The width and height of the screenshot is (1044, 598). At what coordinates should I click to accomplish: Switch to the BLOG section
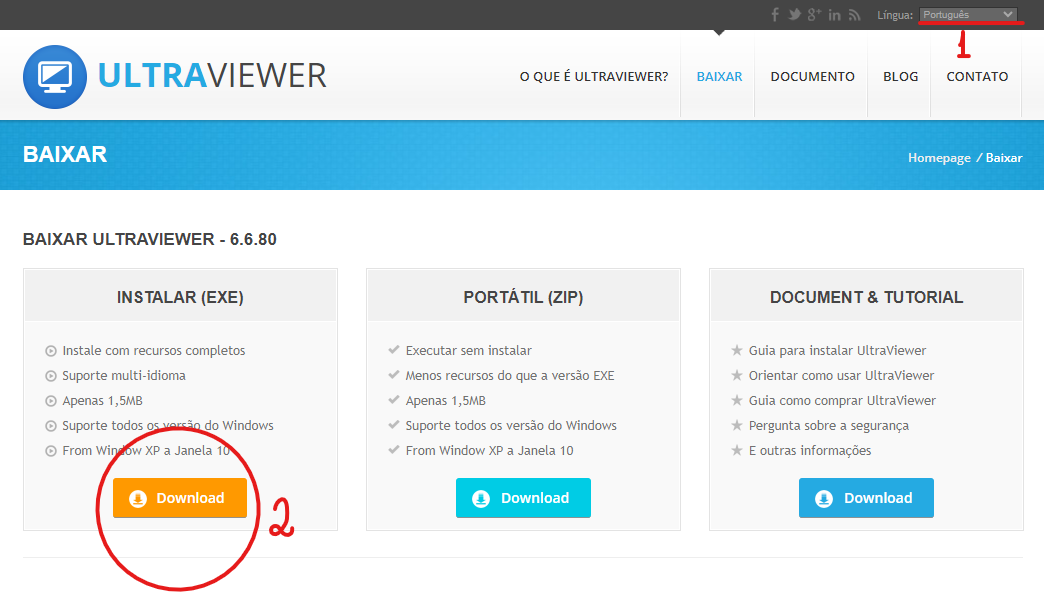900,76
